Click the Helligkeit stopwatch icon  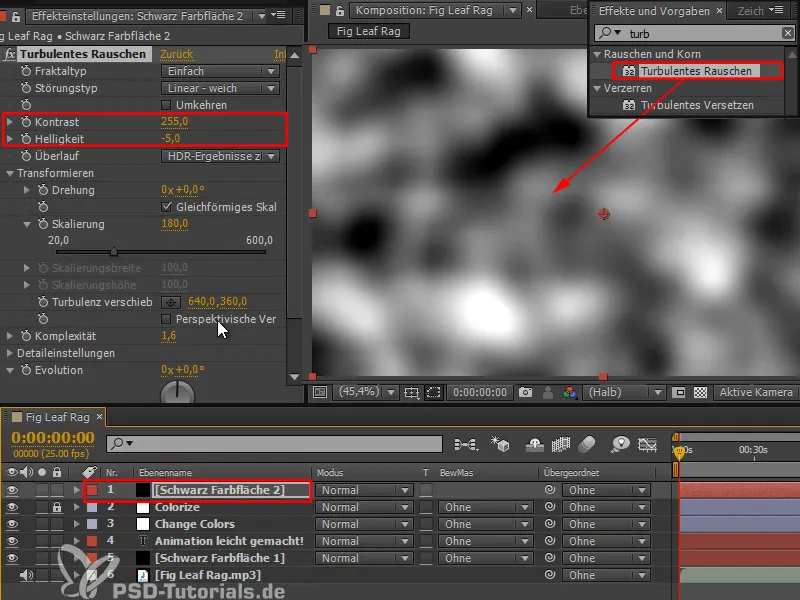coord(26,139)
